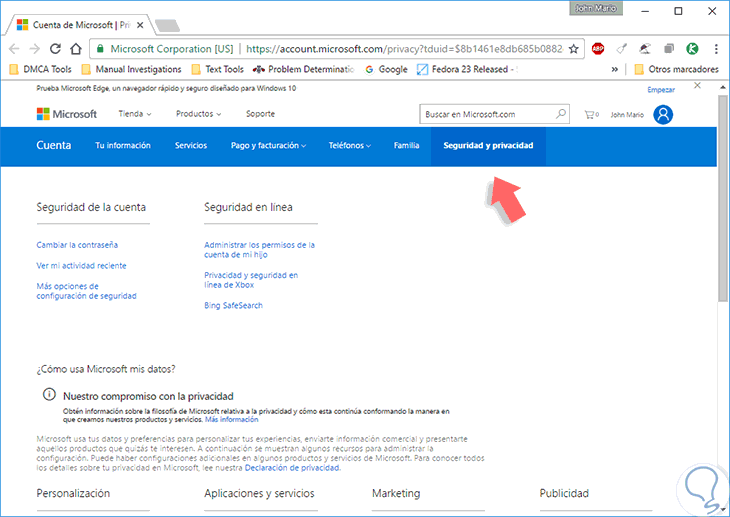Open the blue user profile avatar
Viewport: 730px width, 517px height.
663,114
